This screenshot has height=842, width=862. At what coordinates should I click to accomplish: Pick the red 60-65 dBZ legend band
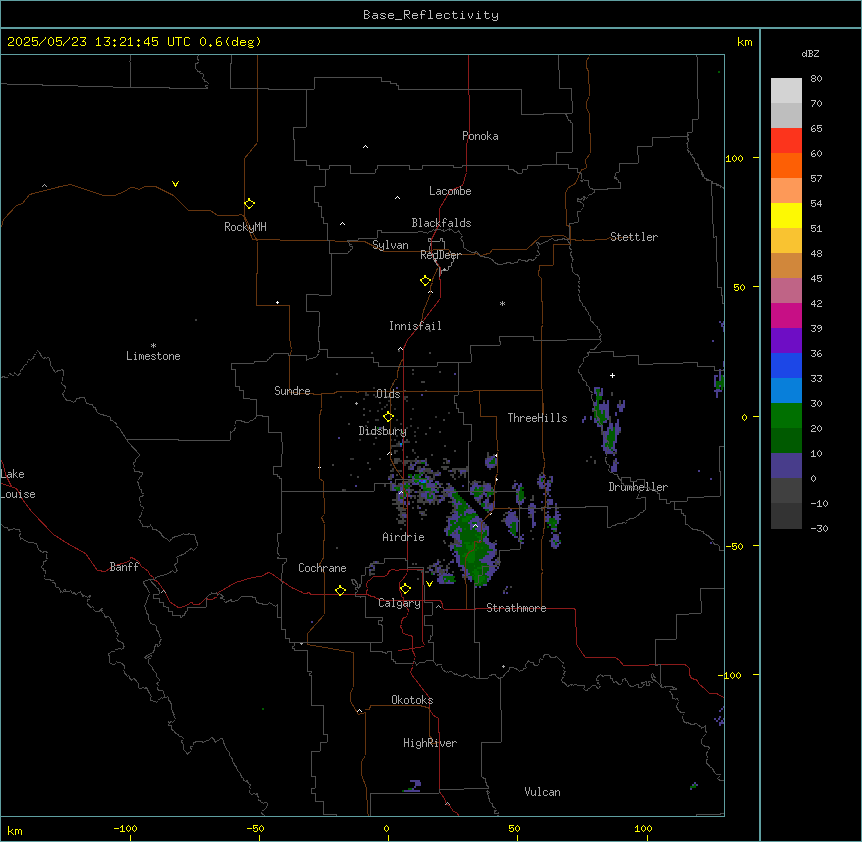click(x=786, y=141)
